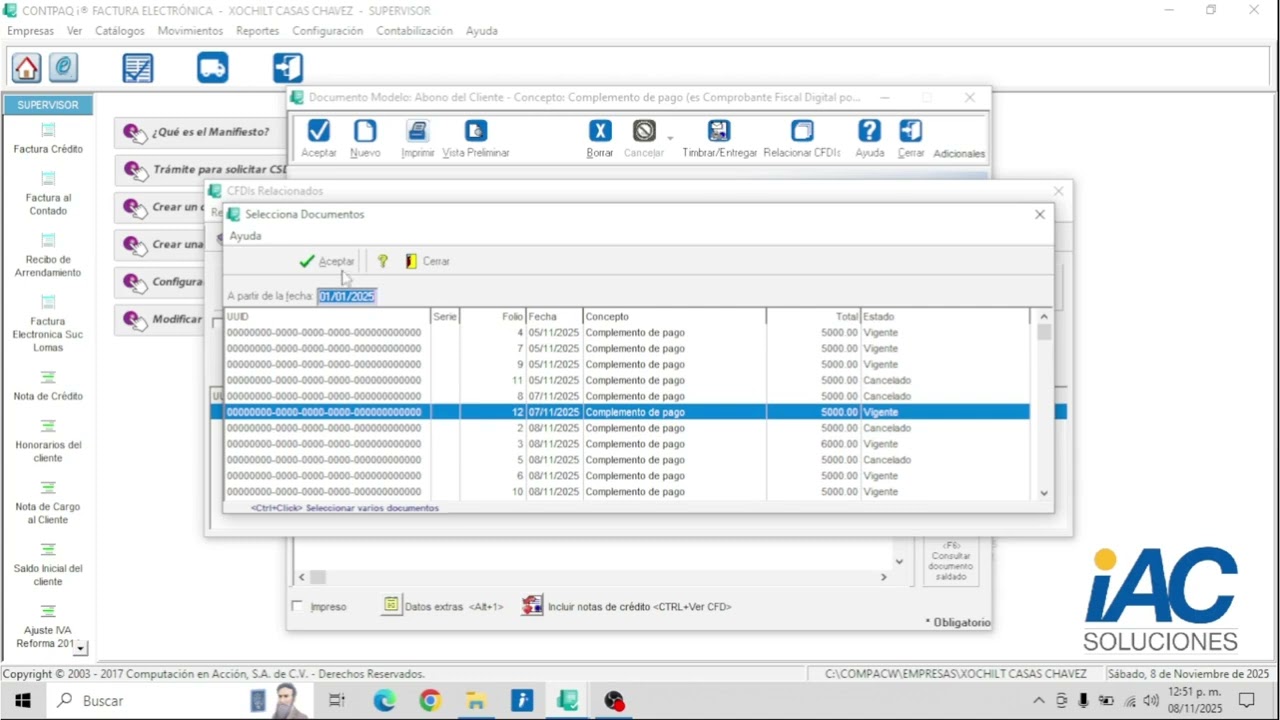Image resolution: width=1280 pixels, height=720 pixels.
Task: Open Windows Start menu
Action: coord(22,701)
